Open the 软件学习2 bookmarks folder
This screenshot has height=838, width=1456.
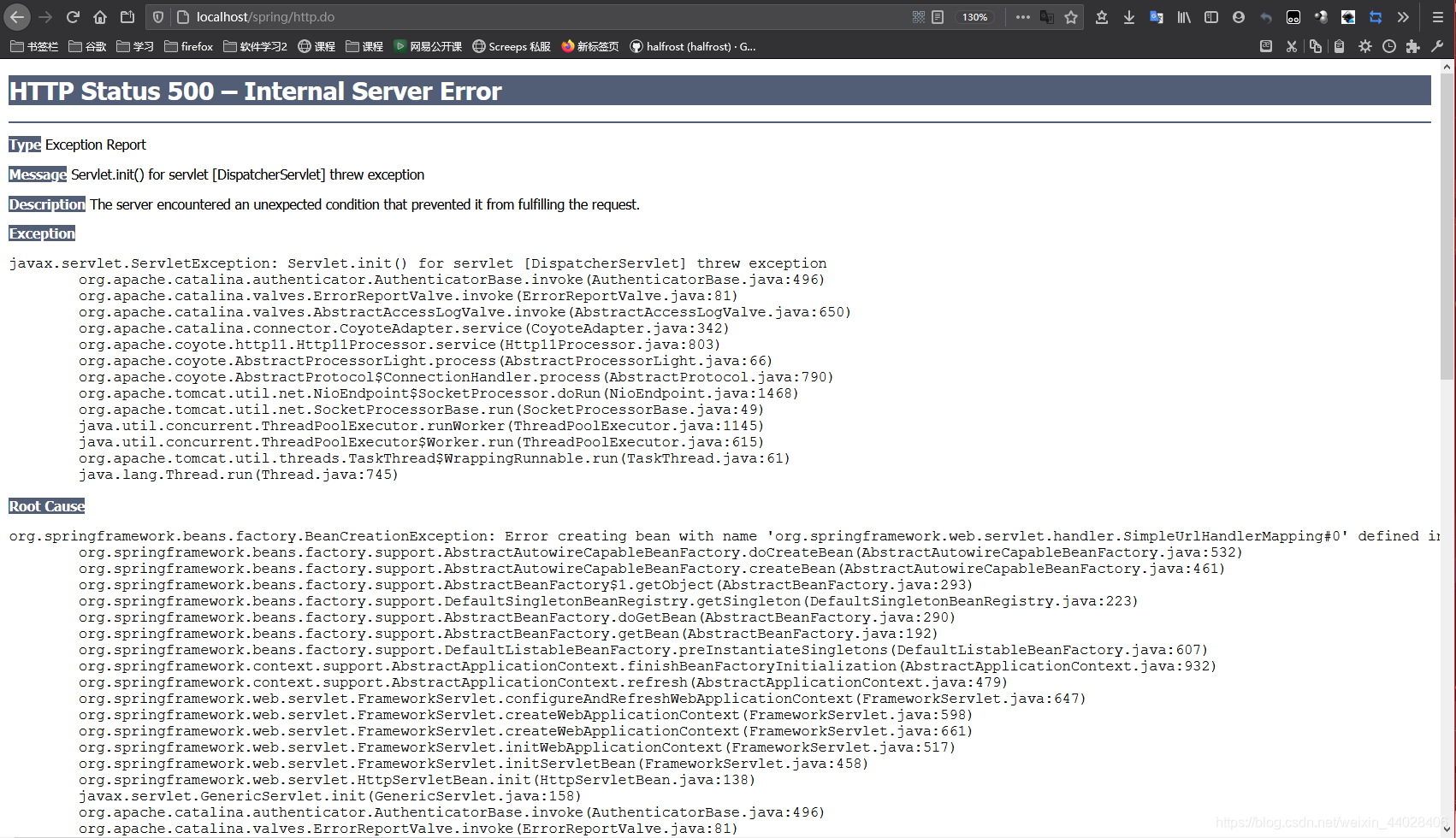[x=255, y=46]
